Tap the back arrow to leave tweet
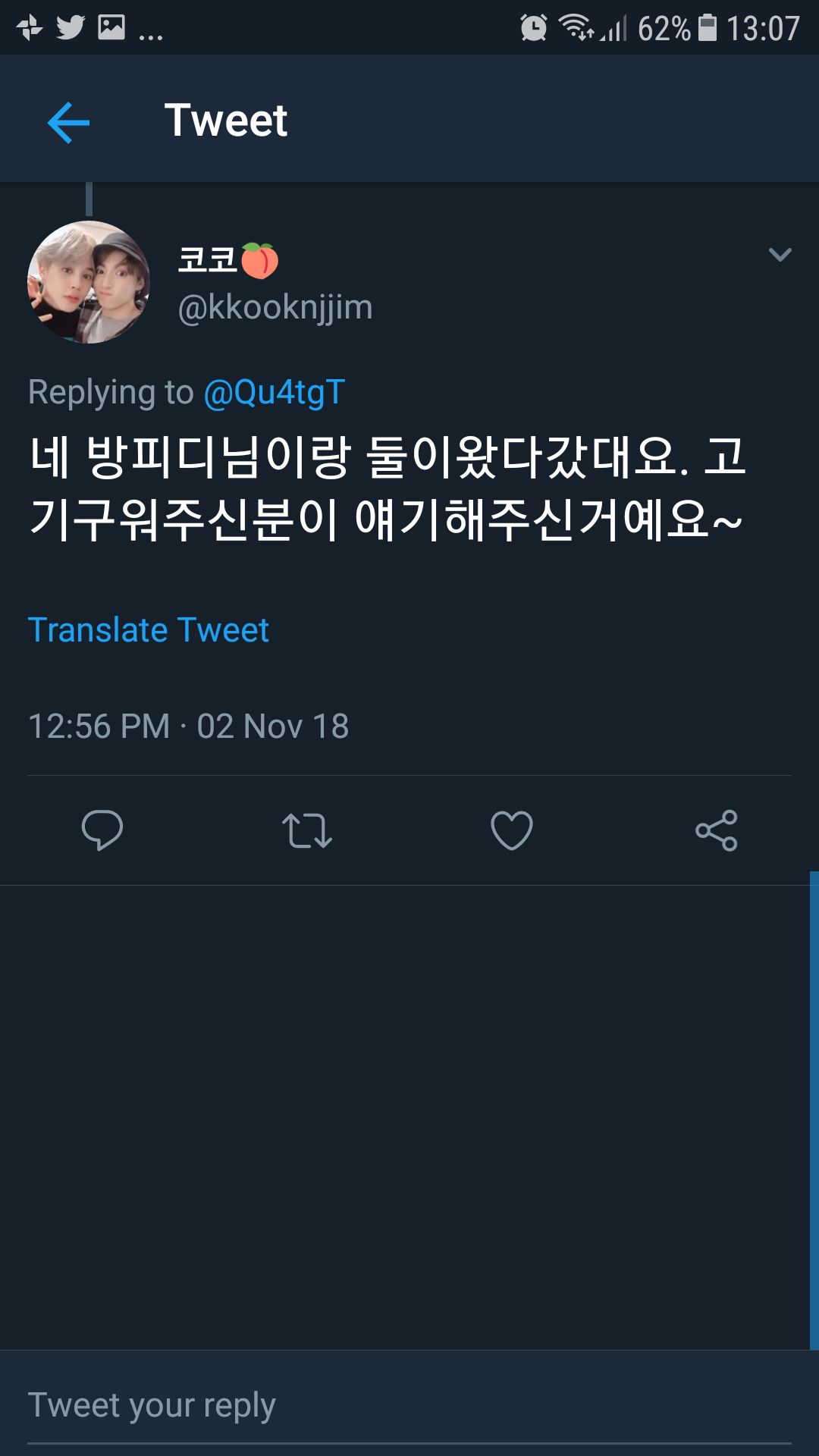Screen dimensions: 819x1456 [68, 122]
